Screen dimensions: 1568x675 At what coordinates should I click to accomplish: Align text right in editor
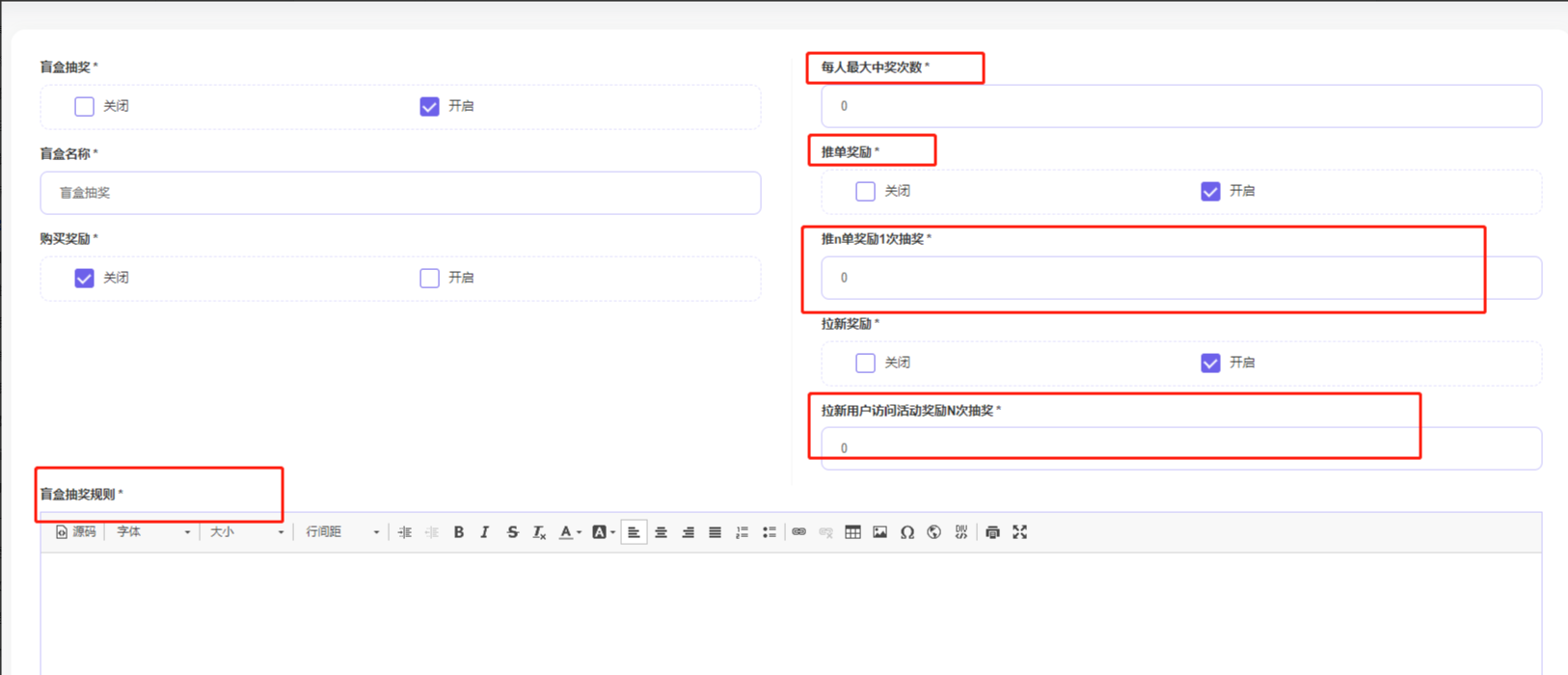[688, 532]
